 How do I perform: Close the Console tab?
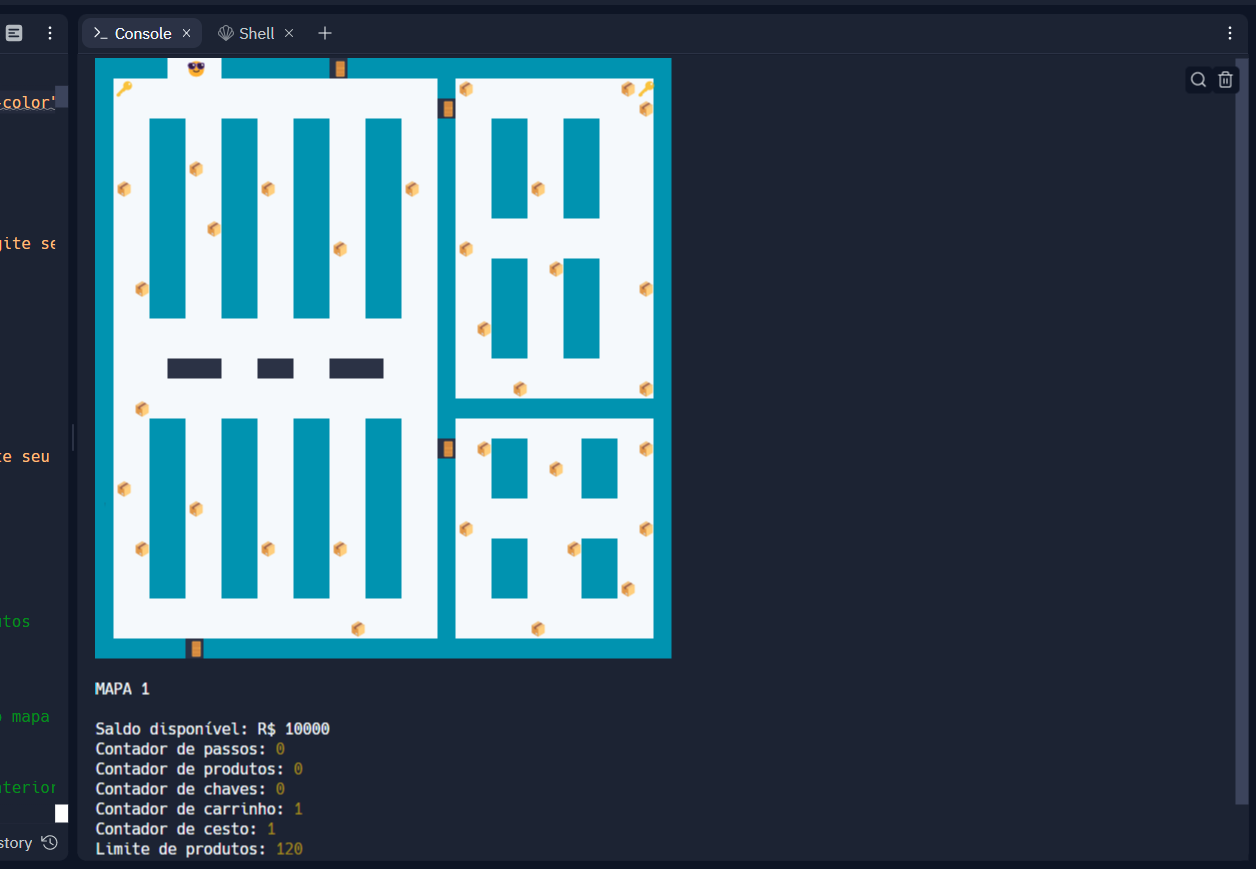coord(186,33)
